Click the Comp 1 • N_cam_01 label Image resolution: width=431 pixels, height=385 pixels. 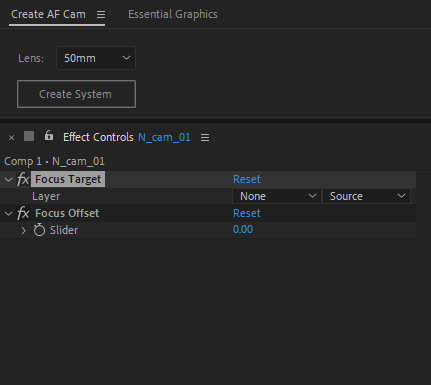(x=54, y=161)
